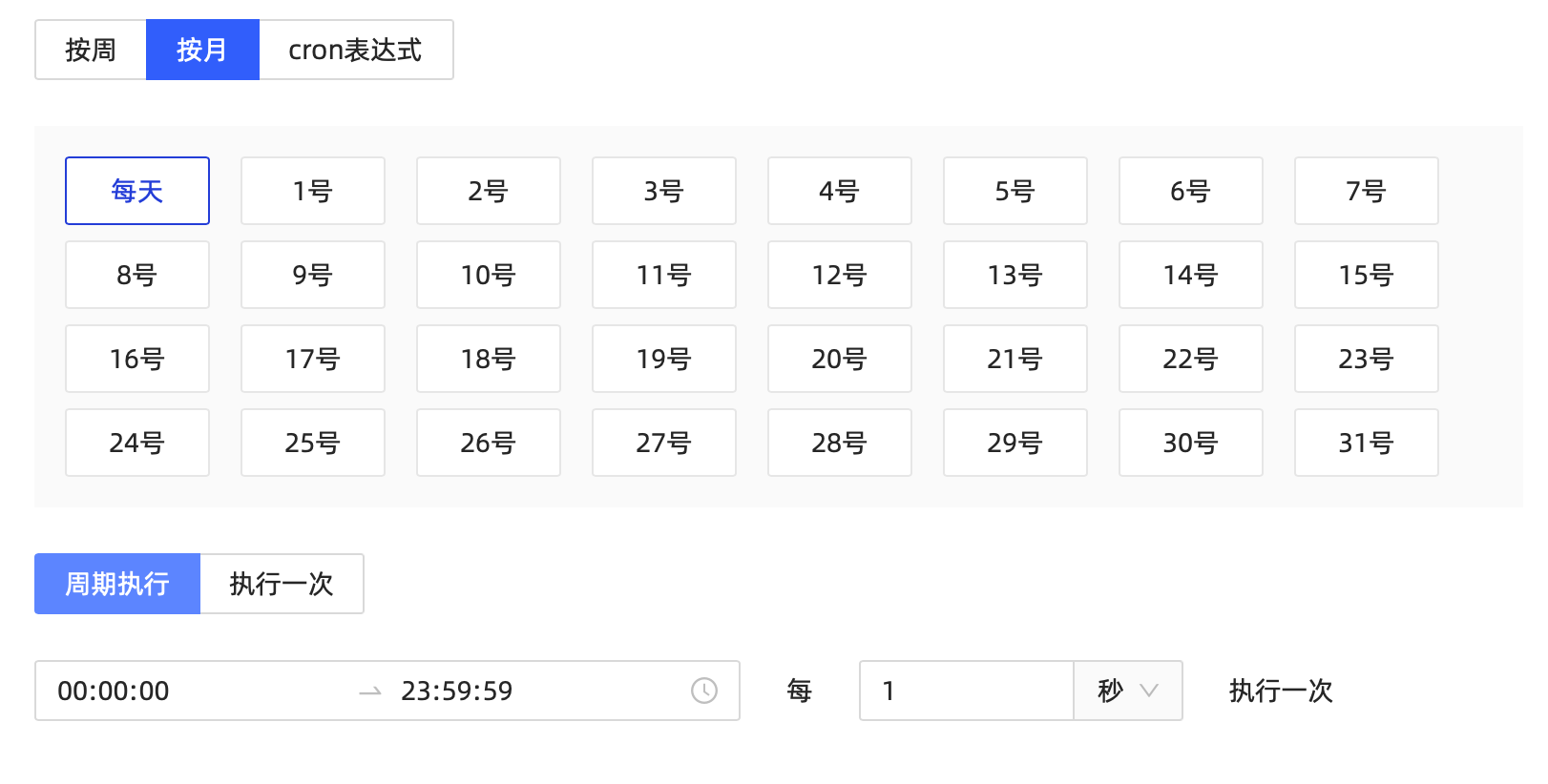Choose the 31号 day button

tap(1367, 443)
